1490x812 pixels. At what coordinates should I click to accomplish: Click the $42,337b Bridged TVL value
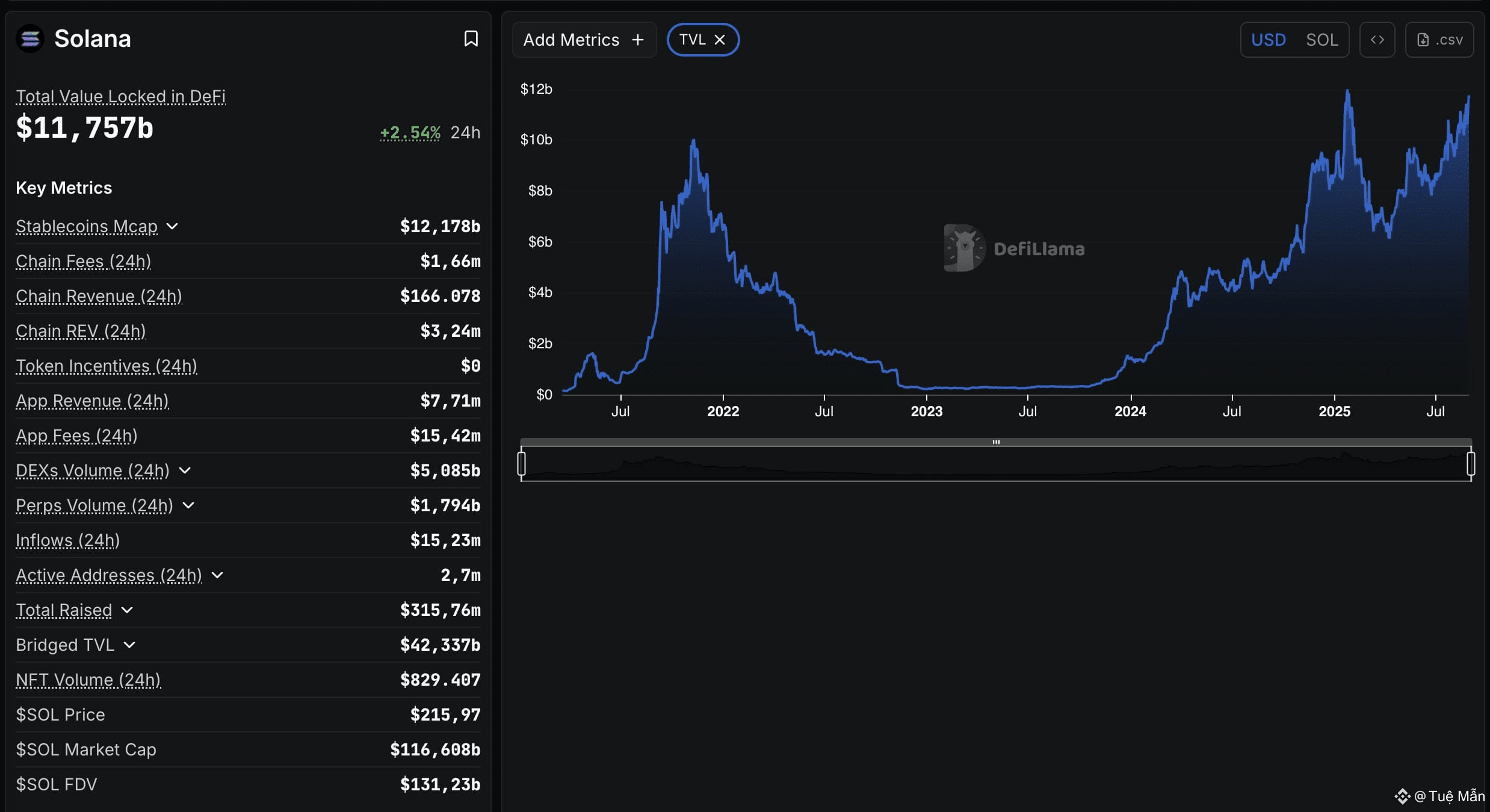(441, 645)
